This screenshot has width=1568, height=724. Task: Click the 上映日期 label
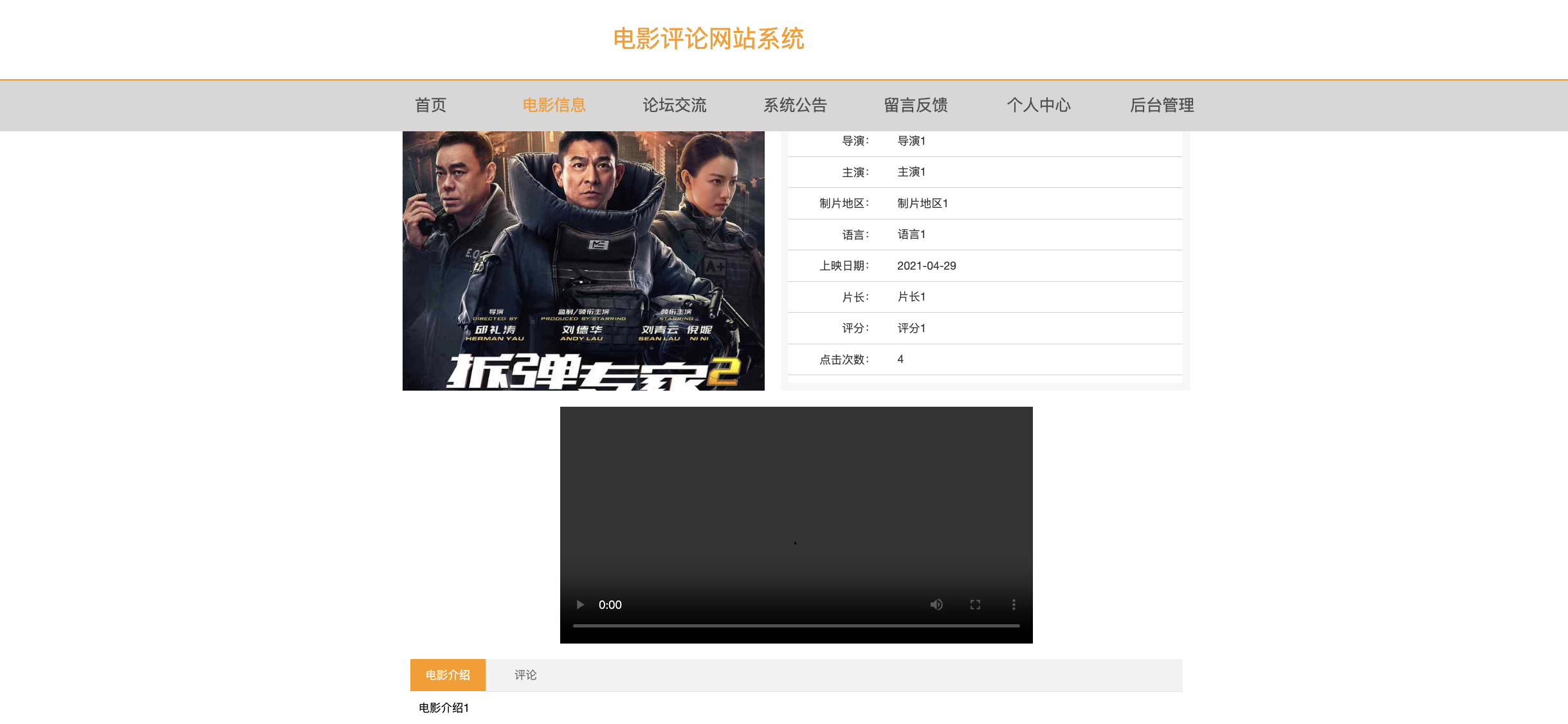point(844,266)
